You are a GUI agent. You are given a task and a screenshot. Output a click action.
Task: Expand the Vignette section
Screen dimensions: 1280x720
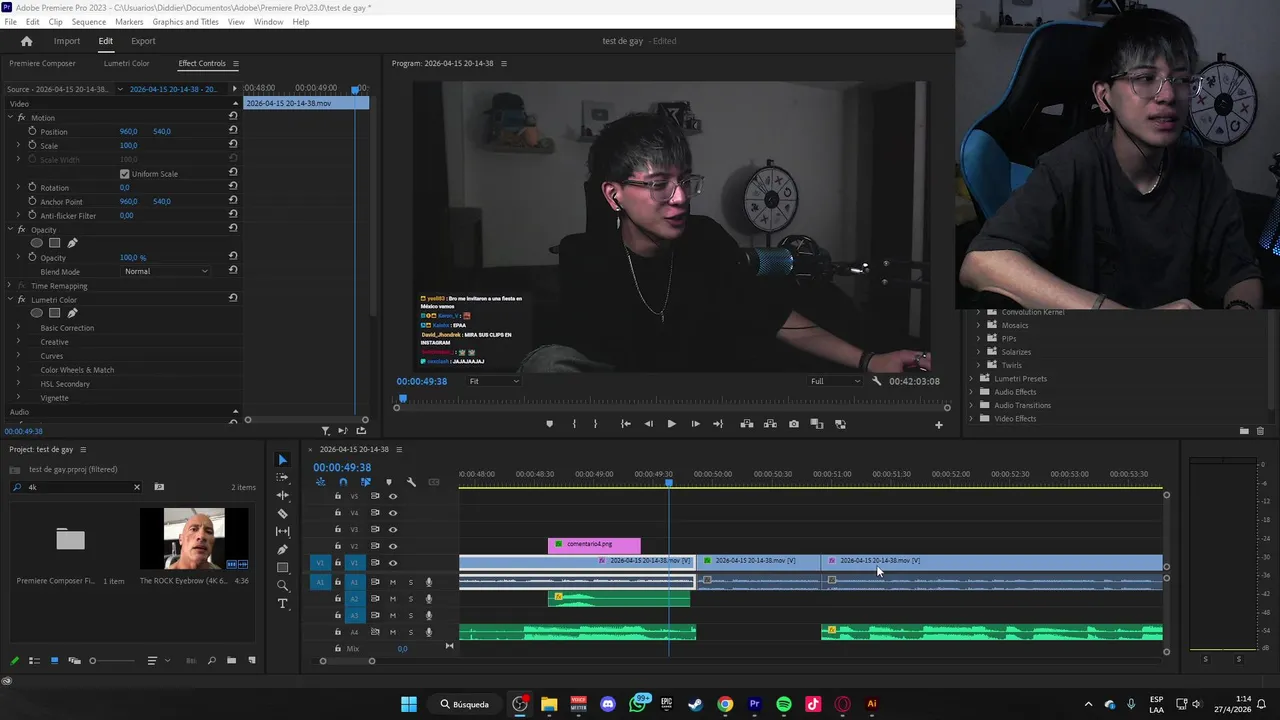coord(17,398)
